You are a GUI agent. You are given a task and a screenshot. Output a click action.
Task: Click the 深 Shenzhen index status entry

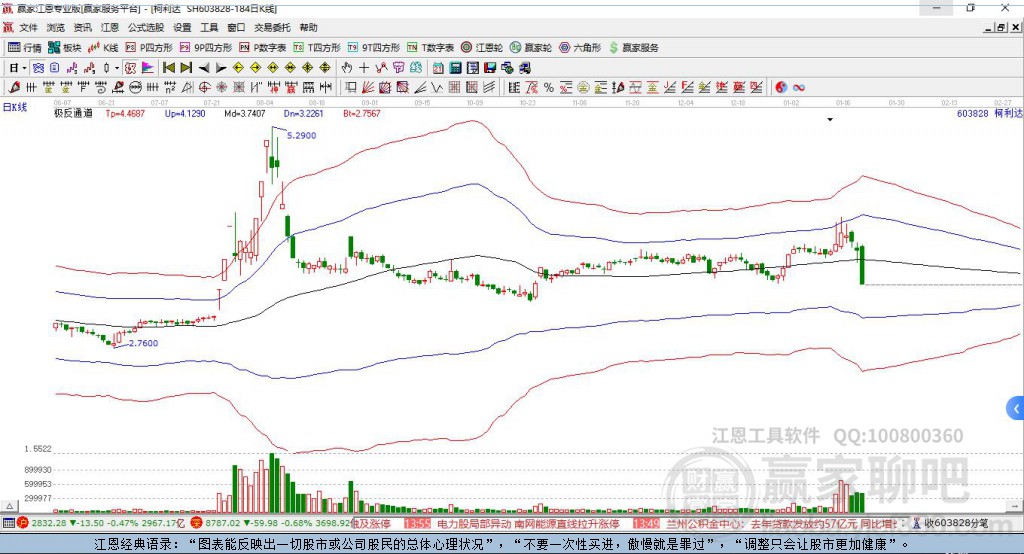(271, 523)
